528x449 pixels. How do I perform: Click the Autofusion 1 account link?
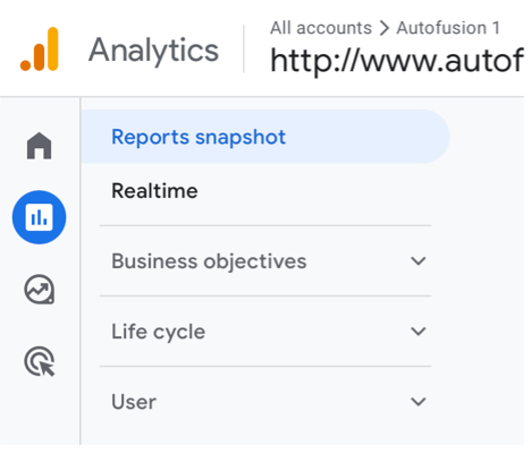(448, 28)
